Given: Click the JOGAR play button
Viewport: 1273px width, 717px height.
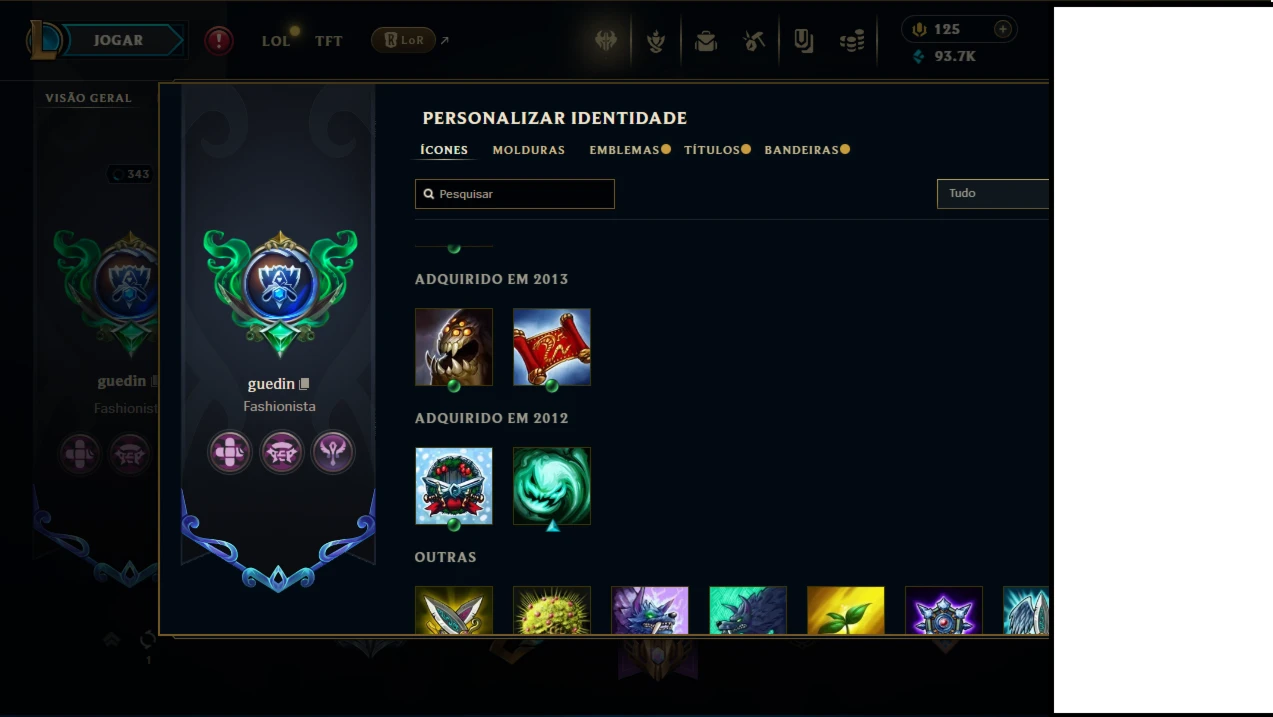Looking at the screenshot, I should pos(120,41).
